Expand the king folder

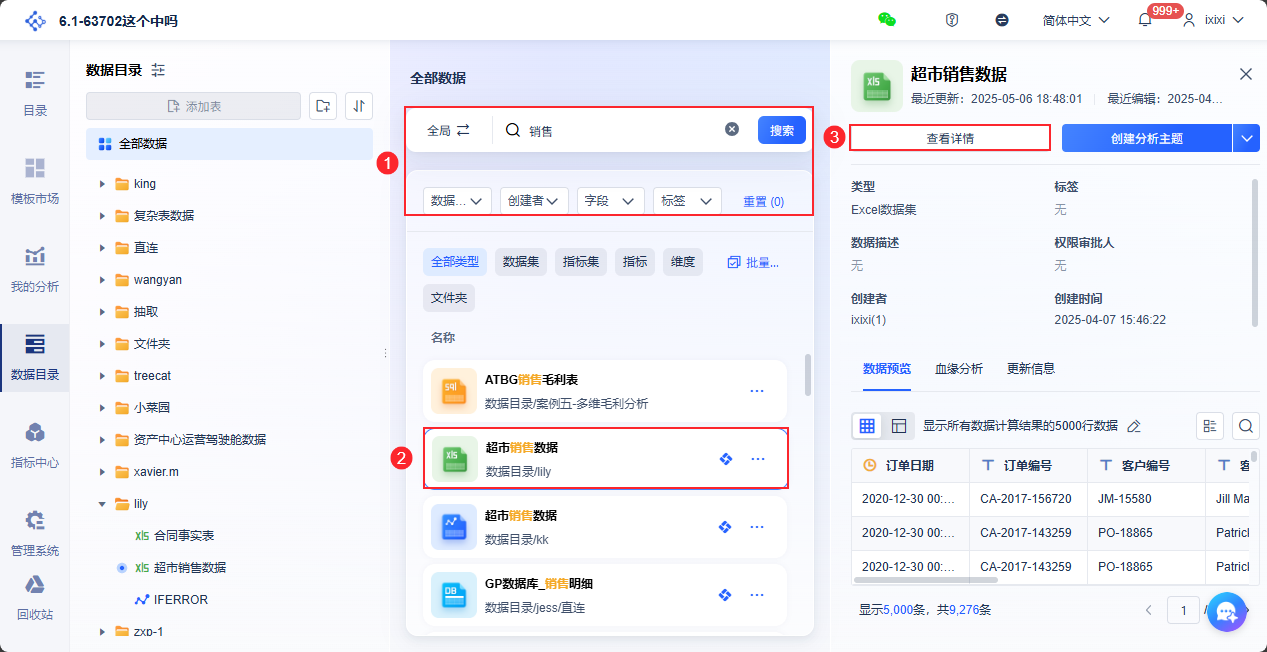(103, 184)
